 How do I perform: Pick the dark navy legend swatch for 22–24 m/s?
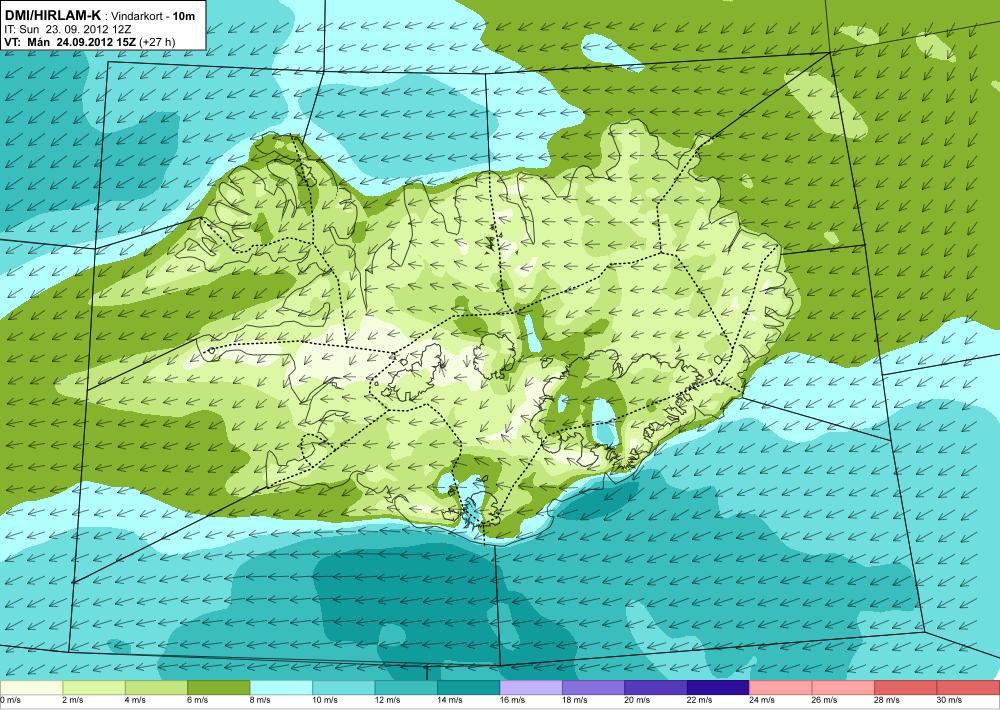719,688
